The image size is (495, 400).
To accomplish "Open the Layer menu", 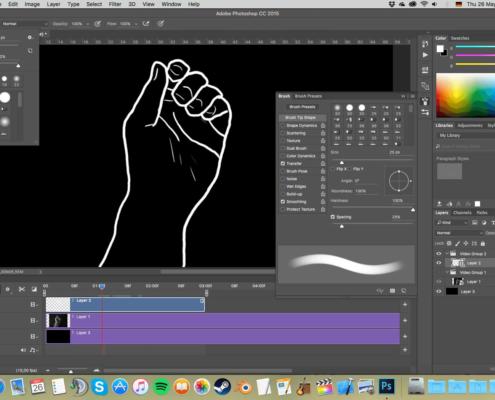I will (53, 4).
